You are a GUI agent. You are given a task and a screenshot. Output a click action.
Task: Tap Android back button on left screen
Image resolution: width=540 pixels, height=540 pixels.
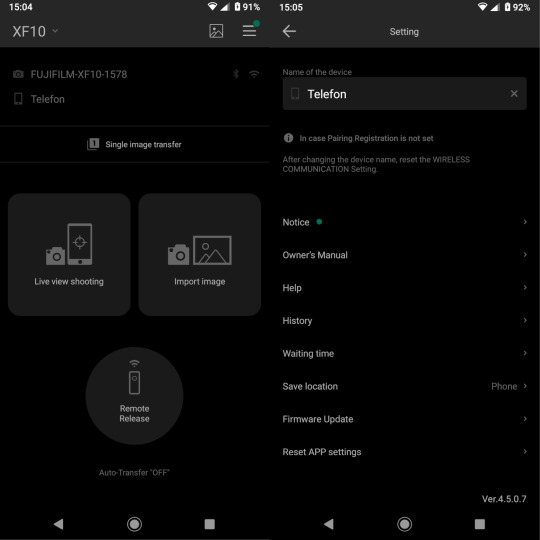click(x=59, y=524)
